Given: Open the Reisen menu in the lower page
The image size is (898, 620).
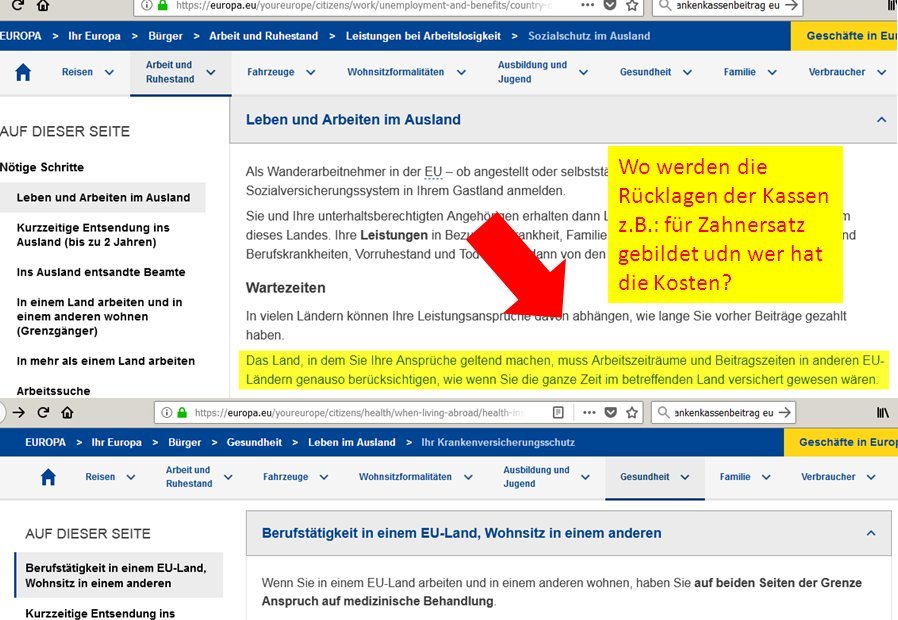Looking at the screenshot, I should pos(100,477).
